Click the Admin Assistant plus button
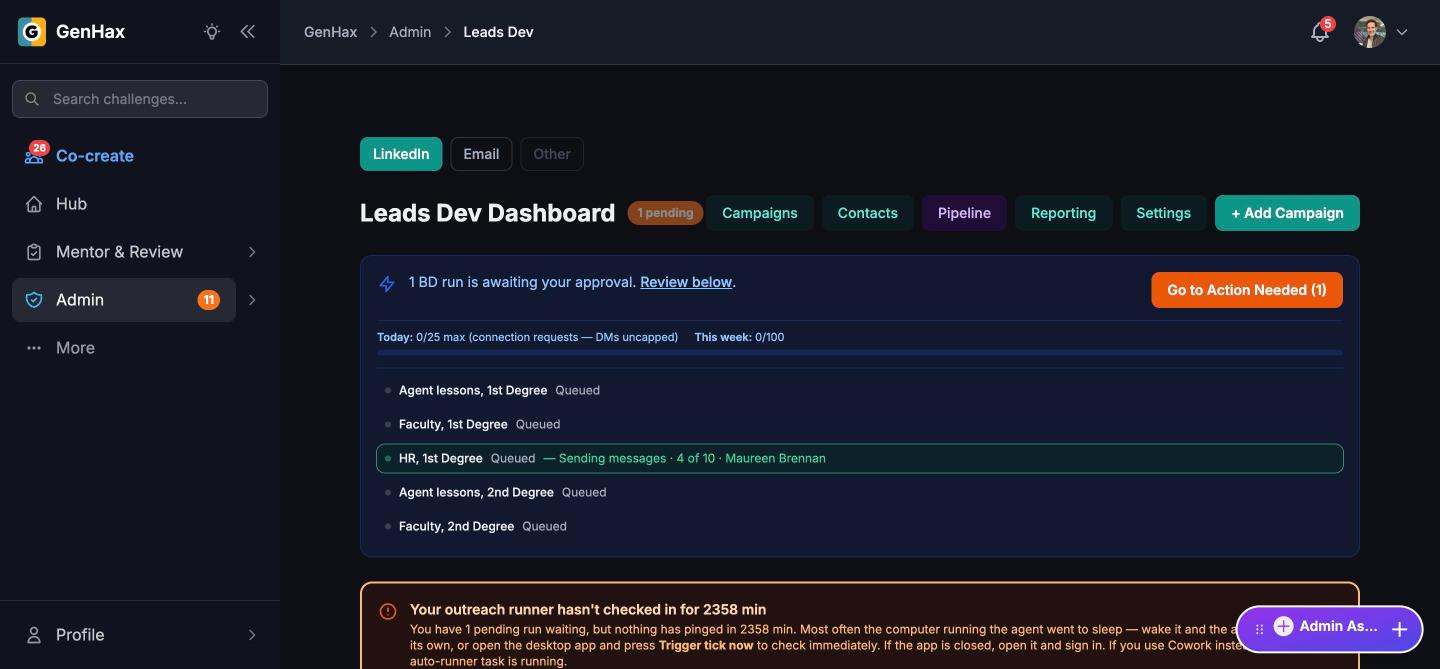Screen dimensions: 1440x669 1399,629
